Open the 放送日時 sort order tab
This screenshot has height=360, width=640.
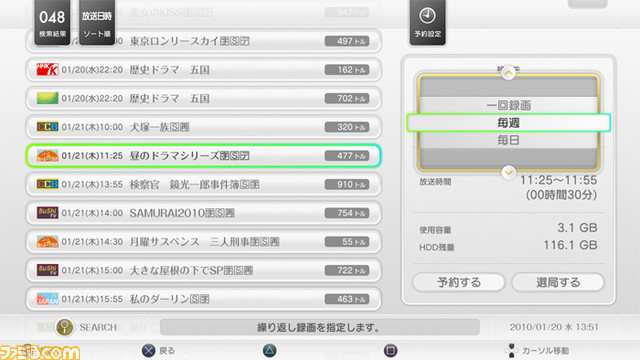97,22
